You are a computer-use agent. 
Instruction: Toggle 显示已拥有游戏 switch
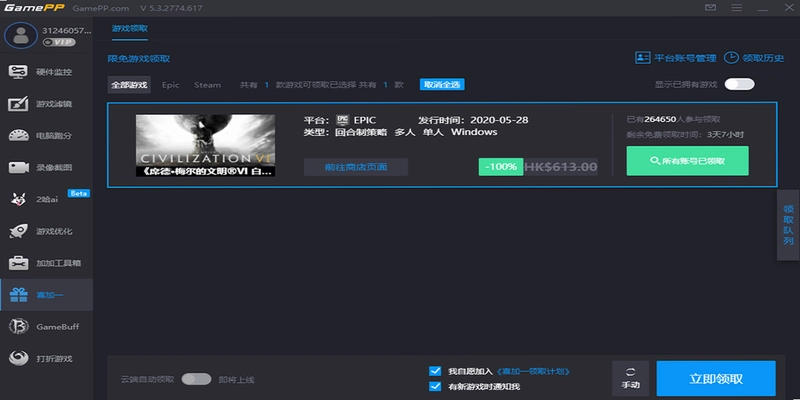pos(739,84)
